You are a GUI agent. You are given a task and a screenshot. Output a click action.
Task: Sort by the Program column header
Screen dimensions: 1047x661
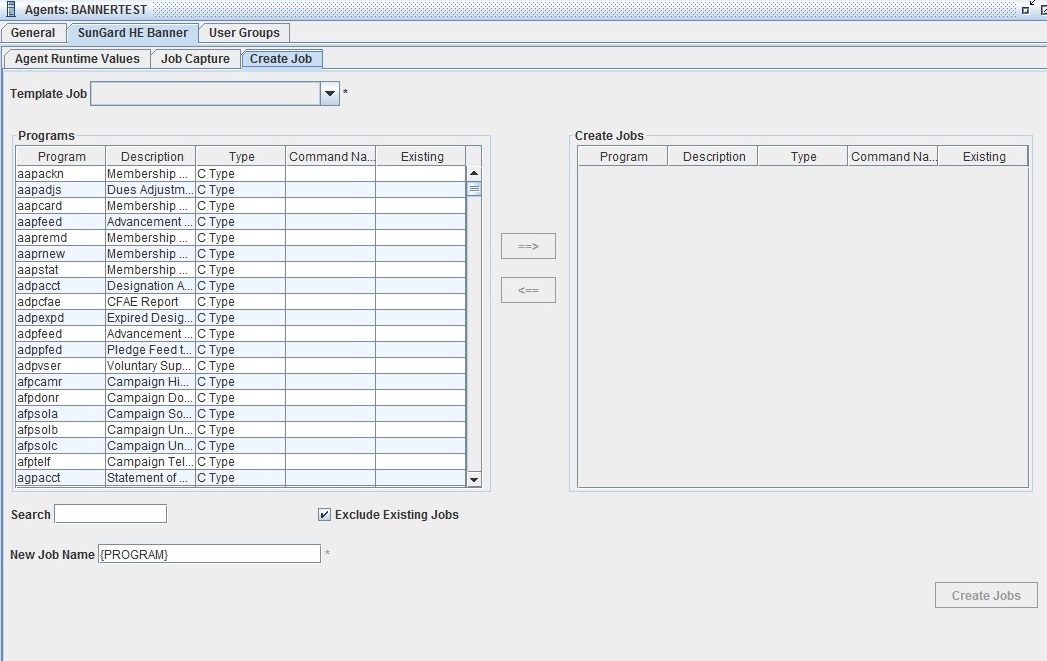(x=58, y=156)
